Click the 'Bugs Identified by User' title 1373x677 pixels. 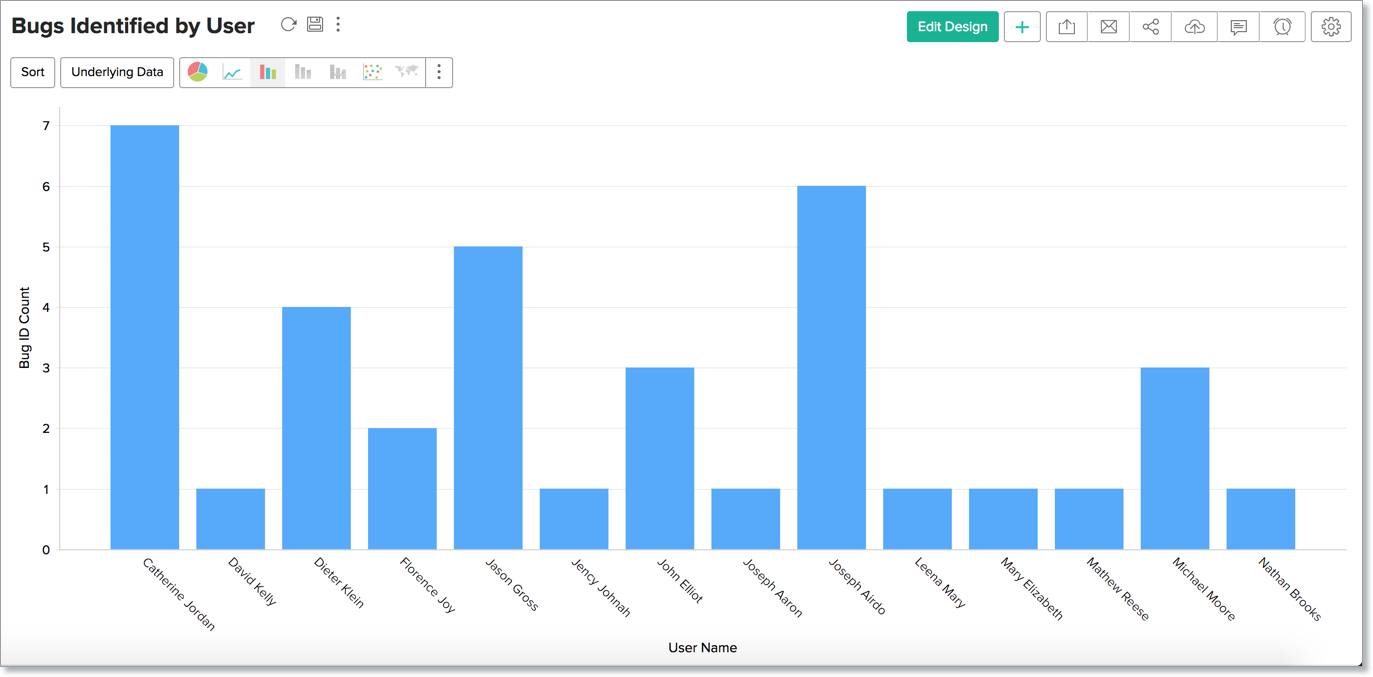pos(133,26)
